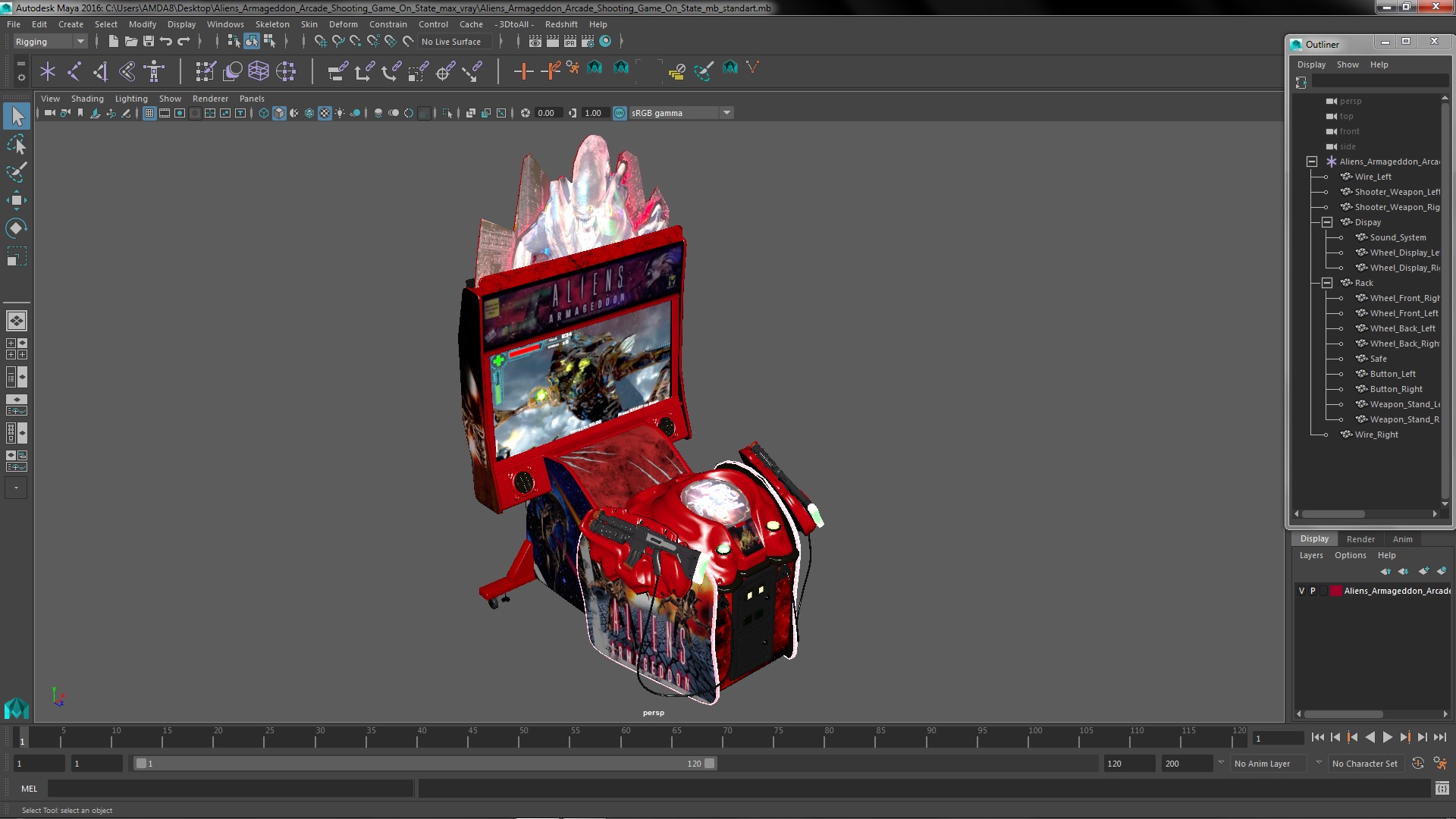Choose the Scale tool in toolbox
This screenshot has width=1456, height=819.
pyautogui.click(x=17, y=256)
